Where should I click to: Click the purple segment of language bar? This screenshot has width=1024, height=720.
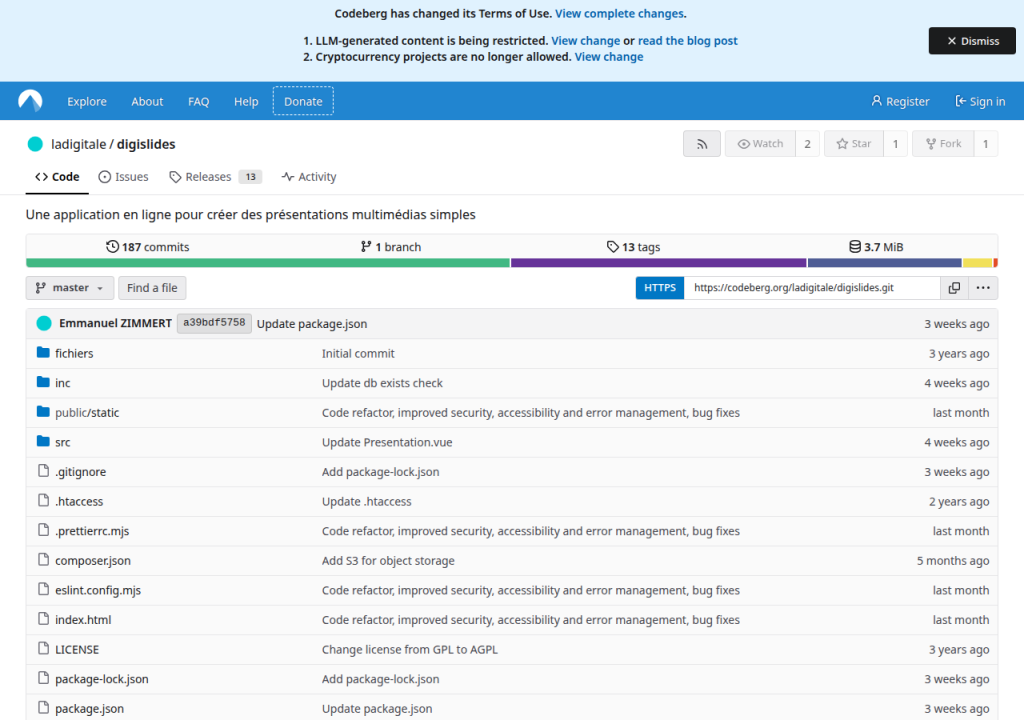[658, 263]
